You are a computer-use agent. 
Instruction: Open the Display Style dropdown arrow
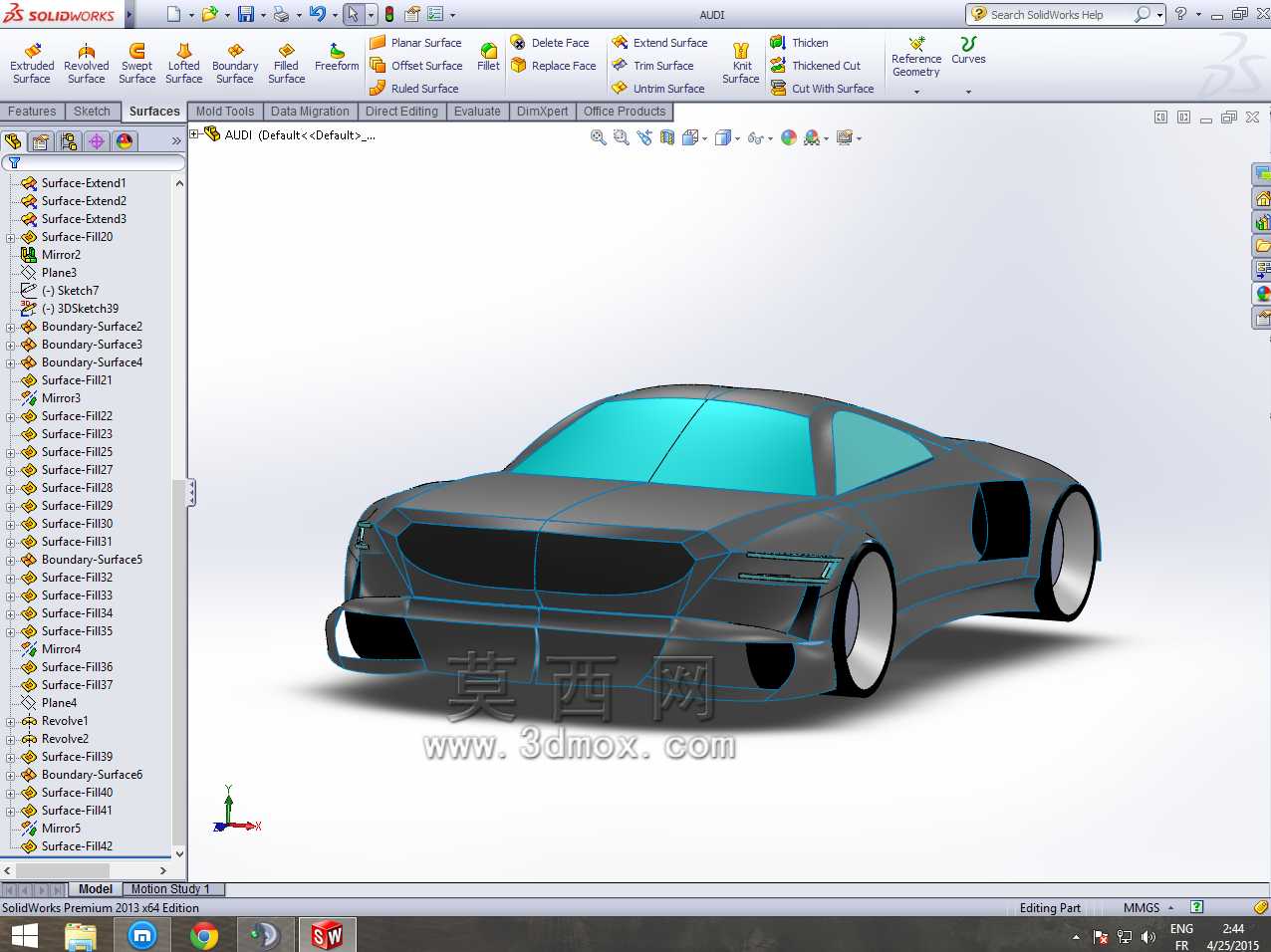[738, 139]
